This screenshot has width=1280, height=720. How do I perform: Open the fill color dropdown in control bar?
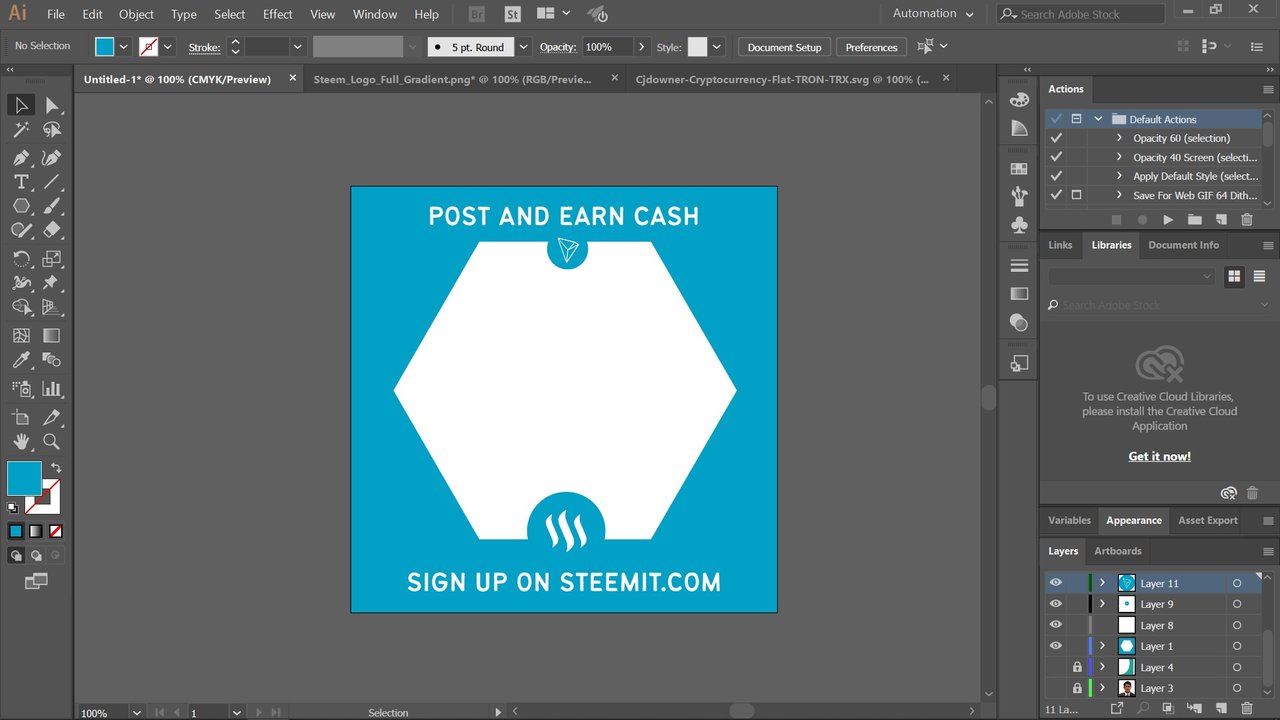pyautogui.click(x=124, y=47)
